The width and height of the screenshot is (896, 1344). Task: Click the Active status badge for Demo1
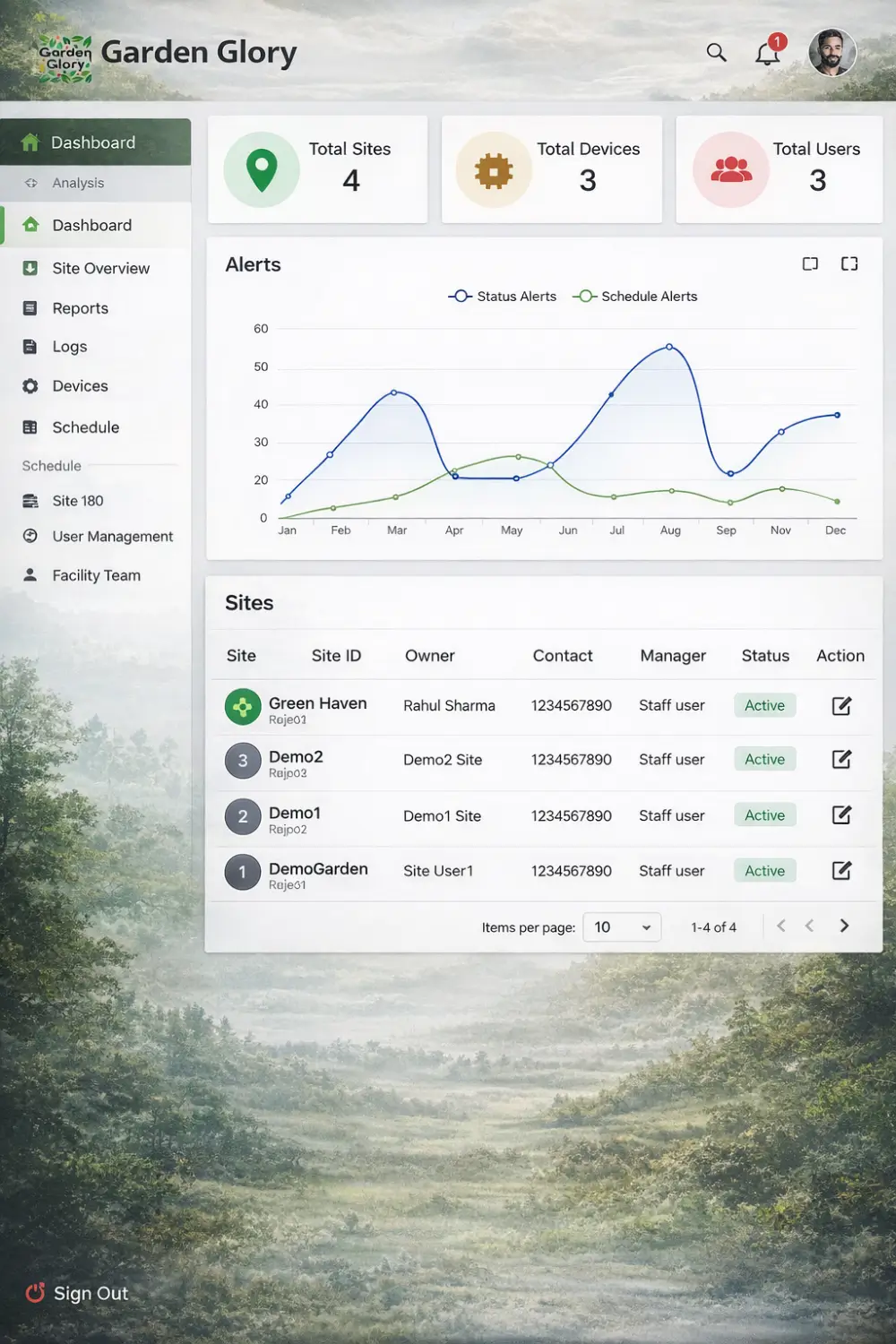pyautogui.click(x=764, y=815)
